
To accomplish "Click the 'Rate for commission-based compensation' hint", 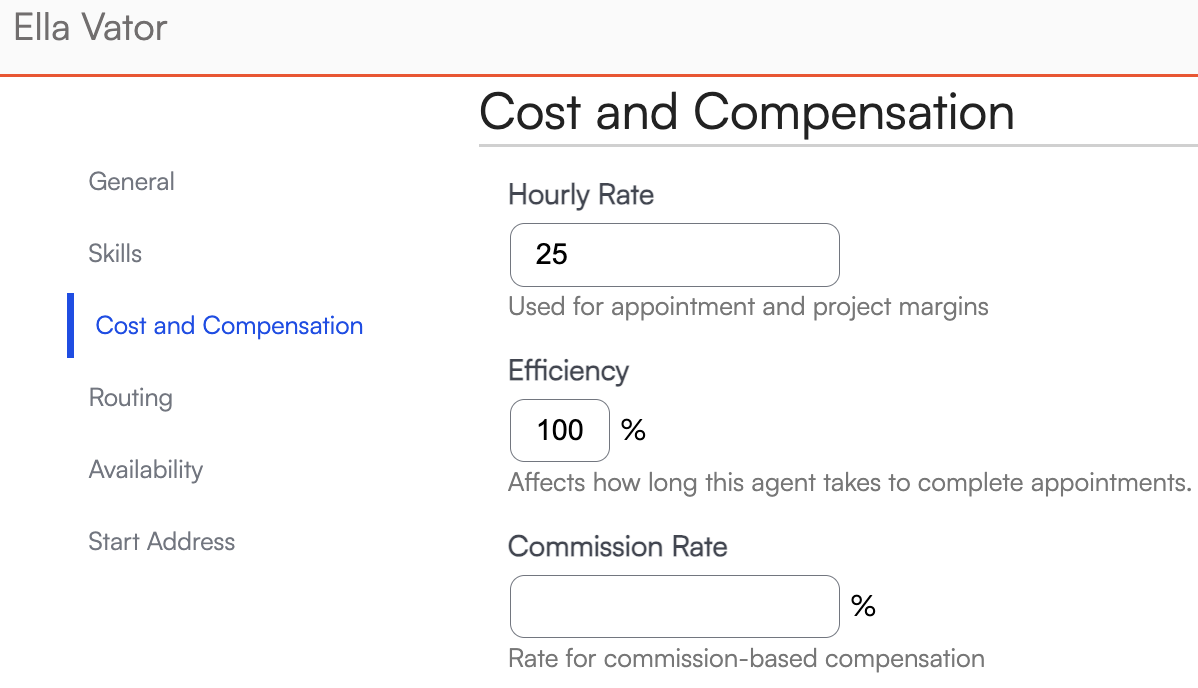I will pos(746,659).
